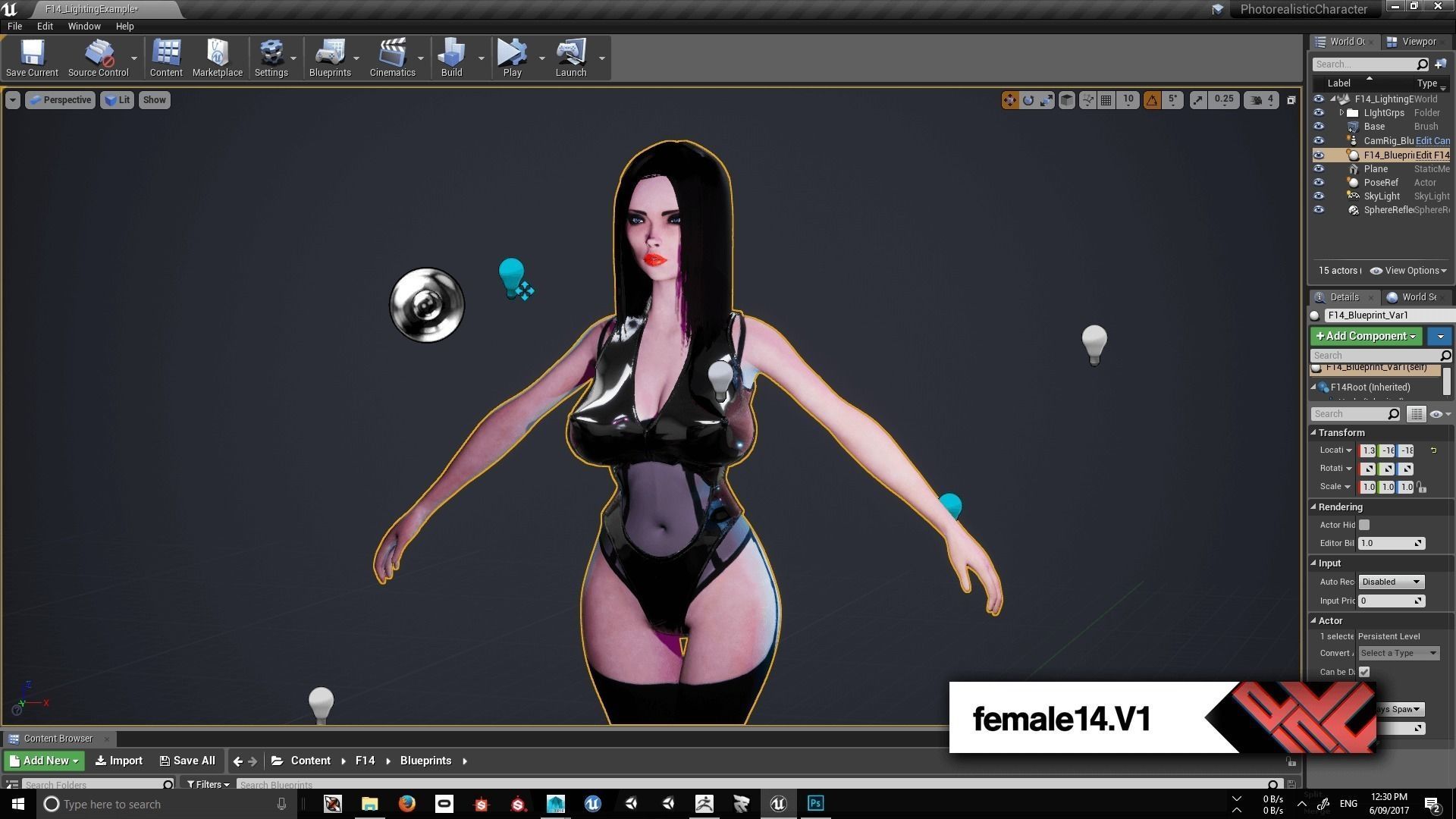Click the Windows Start button

17,804
